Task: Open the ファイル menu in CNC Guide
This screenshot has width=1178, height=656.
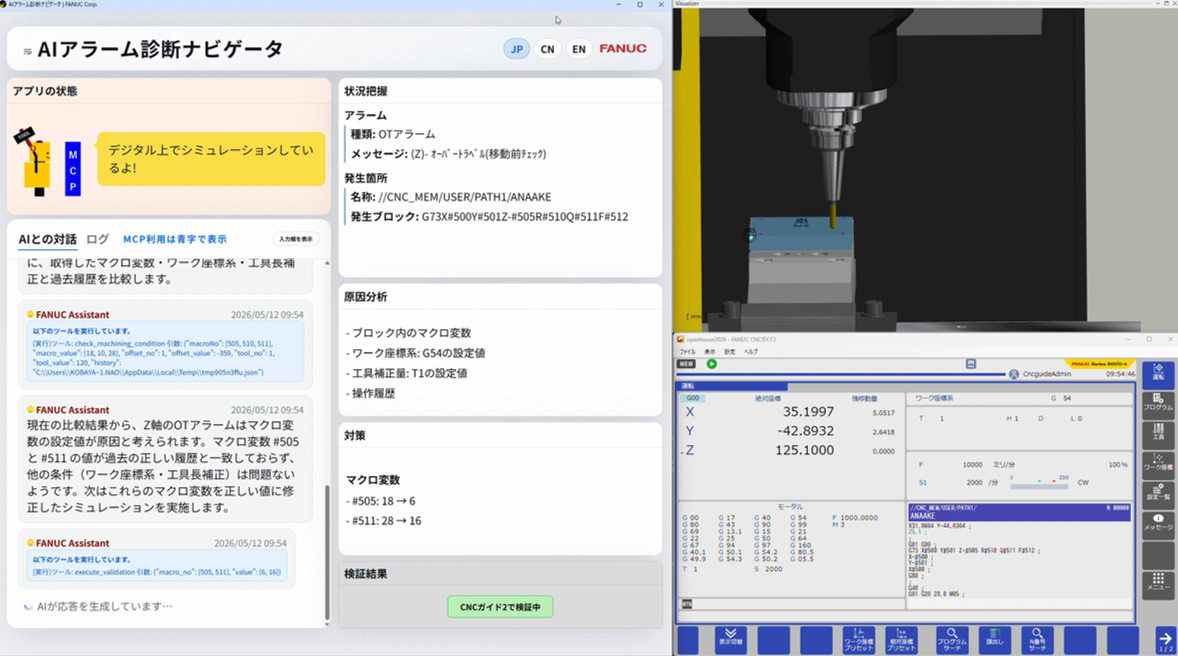Action: (x=687, y=352)
